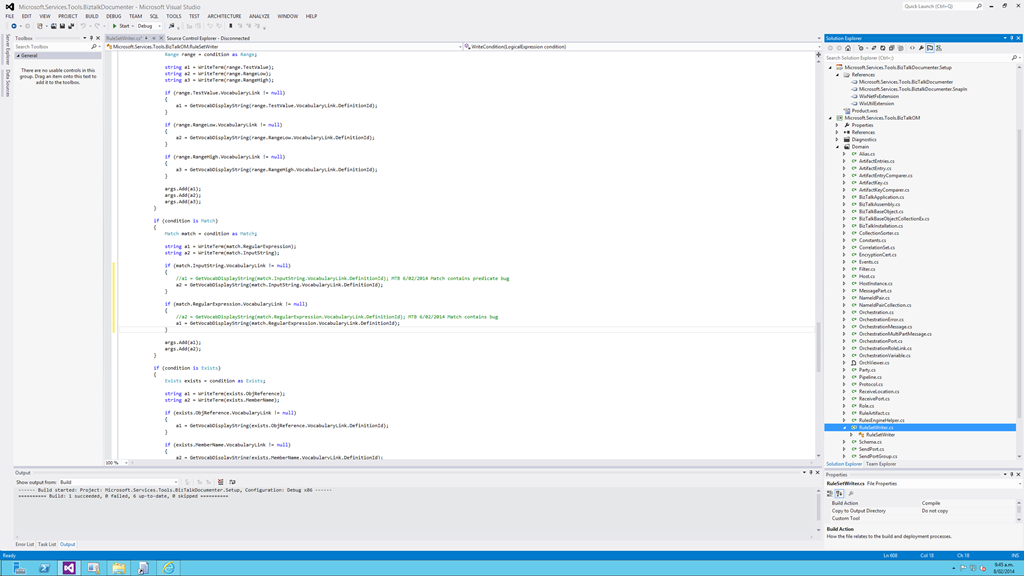Select Schema.cs in Solution Explorer
Viewport: 1024px width, 576px height.
[x=870, y=442]
